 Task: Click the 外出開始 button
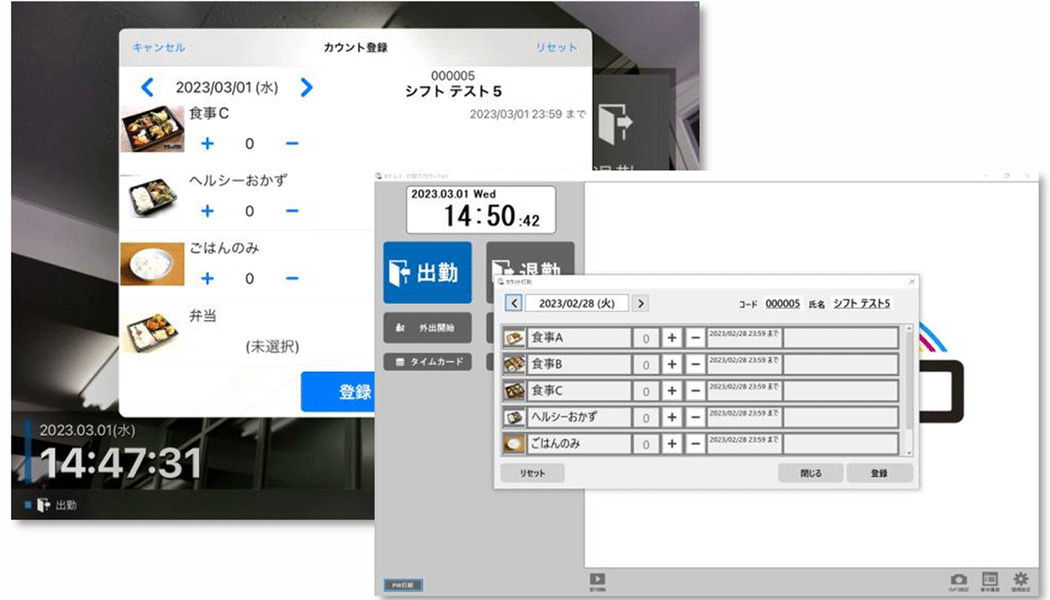427,327
